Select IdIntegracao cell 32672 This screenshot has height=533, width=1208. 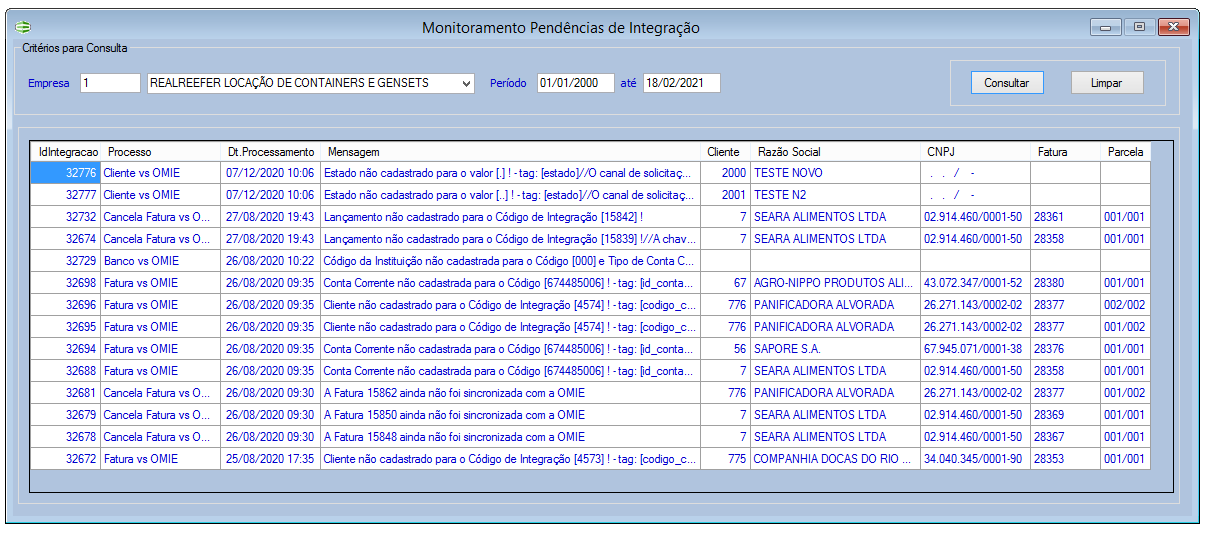pyautogui.click(x=66, y=459)
